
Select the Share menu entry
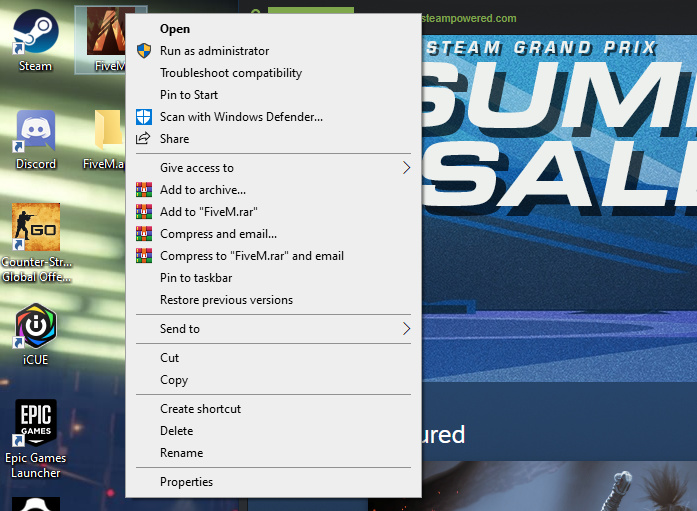click(x=273, y=139)
